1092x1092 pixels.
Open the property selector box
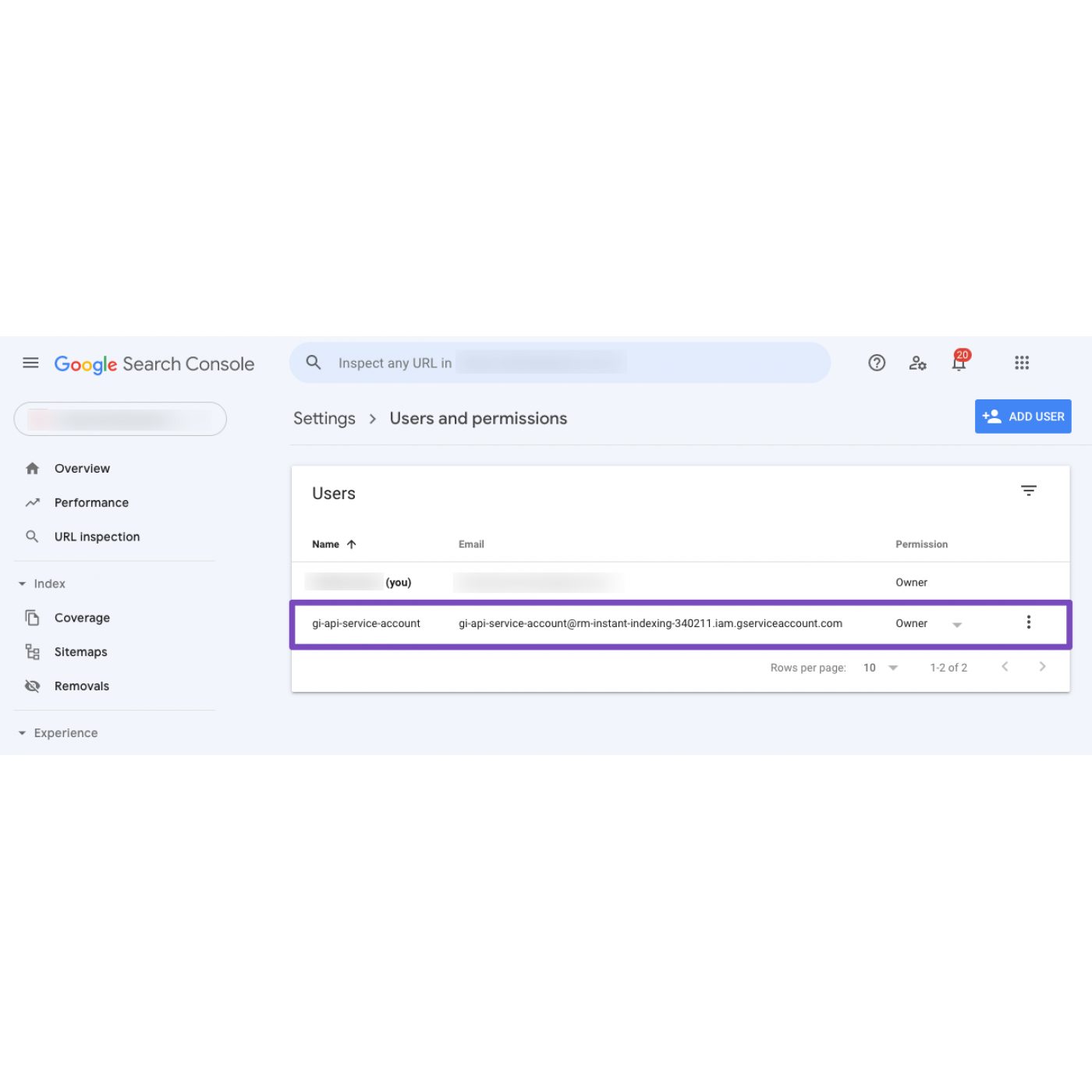120,420
